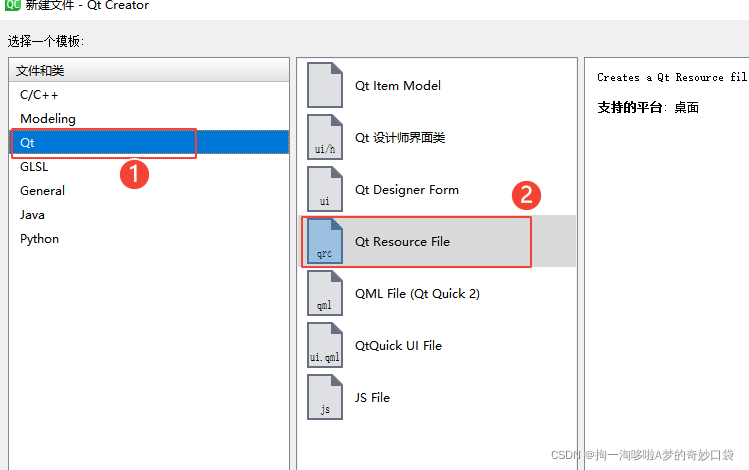The height and width of the screenshot is (470, 749).
Task: Choose the QML File (Qt Quick 2) template
Action: [437, 293]
